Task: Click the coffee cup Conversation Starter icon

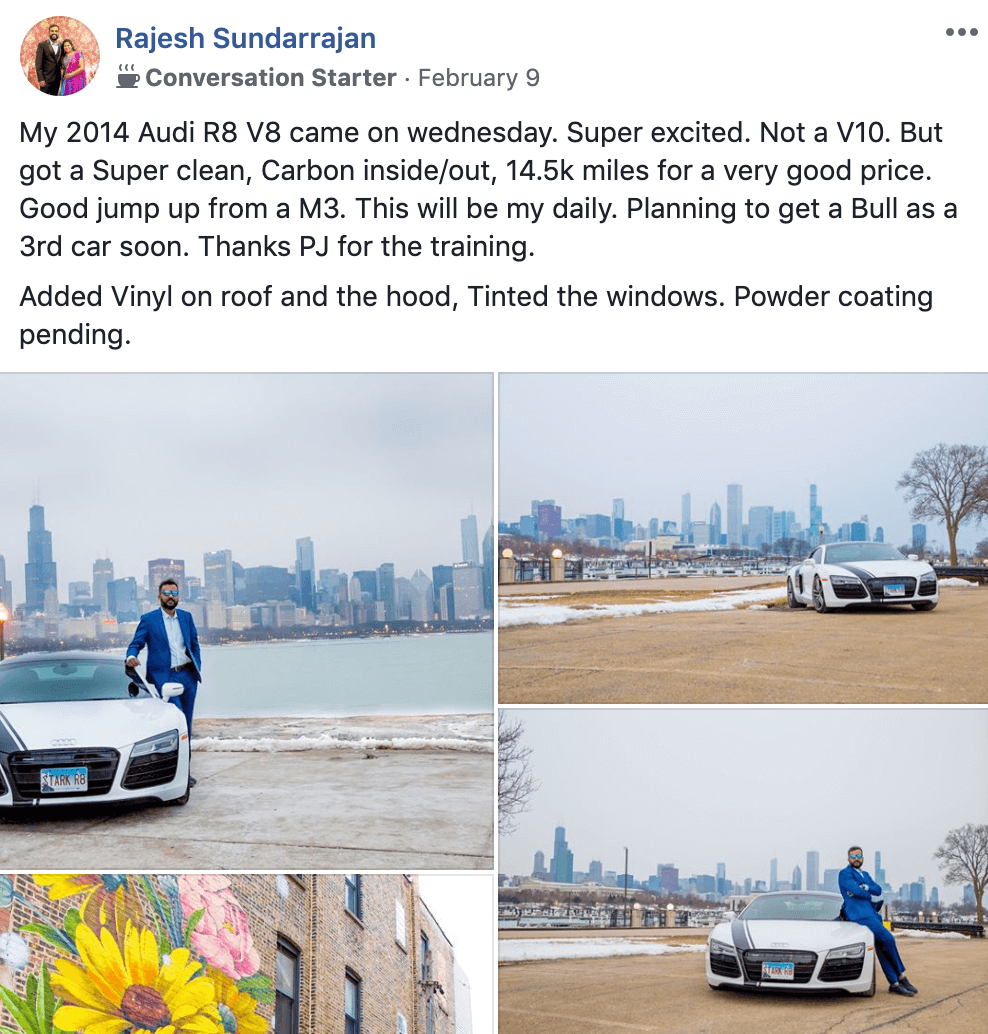Action: (x=127, y=76)
